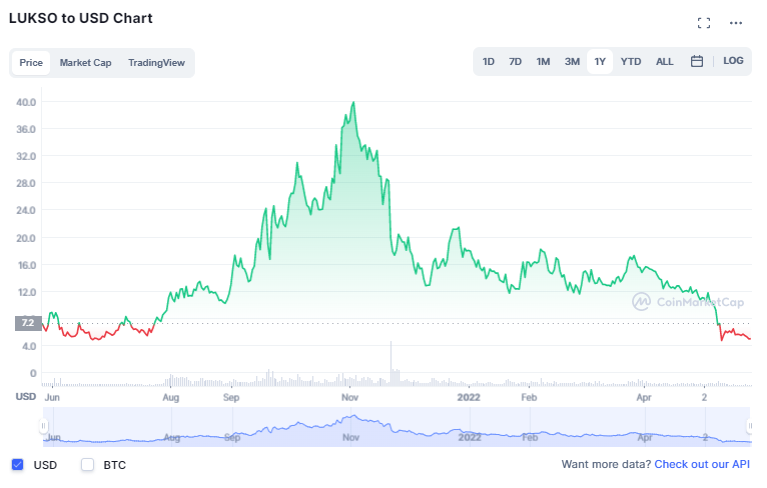Click the tallest volume bar spike

[391, 363]
